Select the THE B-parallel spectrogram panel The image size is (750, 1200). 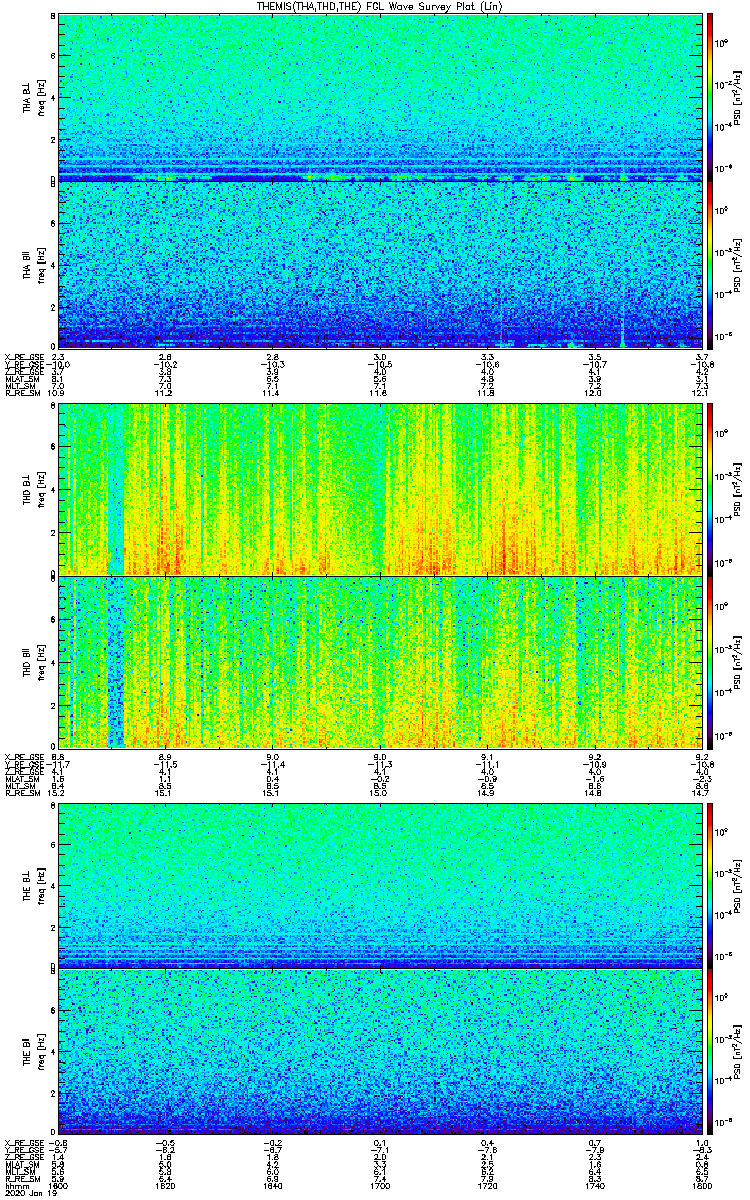pyautogui.click(x=379, y=1053)
